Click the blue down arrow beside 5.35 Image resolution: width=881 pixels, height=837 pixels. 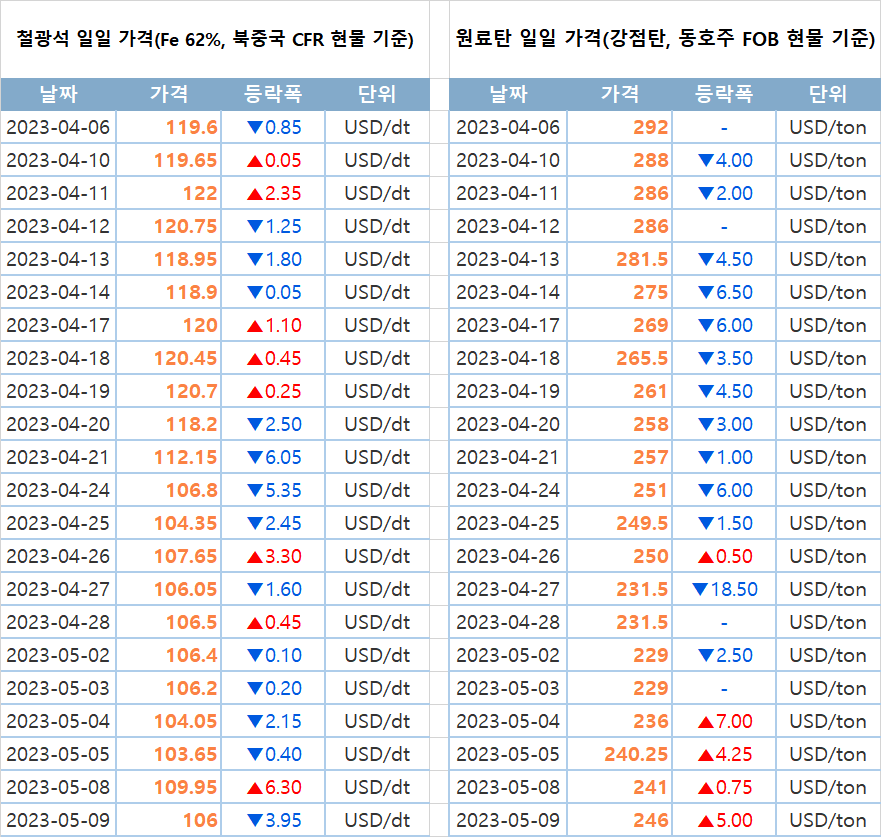pos(255,490)
